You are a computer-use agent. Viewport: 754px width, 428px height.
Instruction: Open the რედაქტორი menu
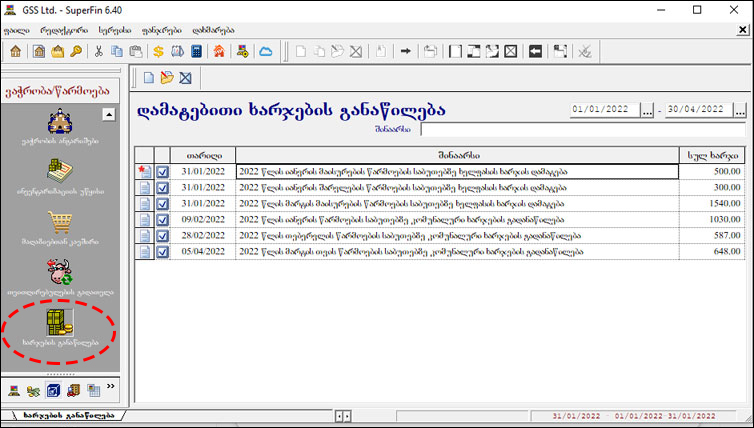tap(64, 30)
